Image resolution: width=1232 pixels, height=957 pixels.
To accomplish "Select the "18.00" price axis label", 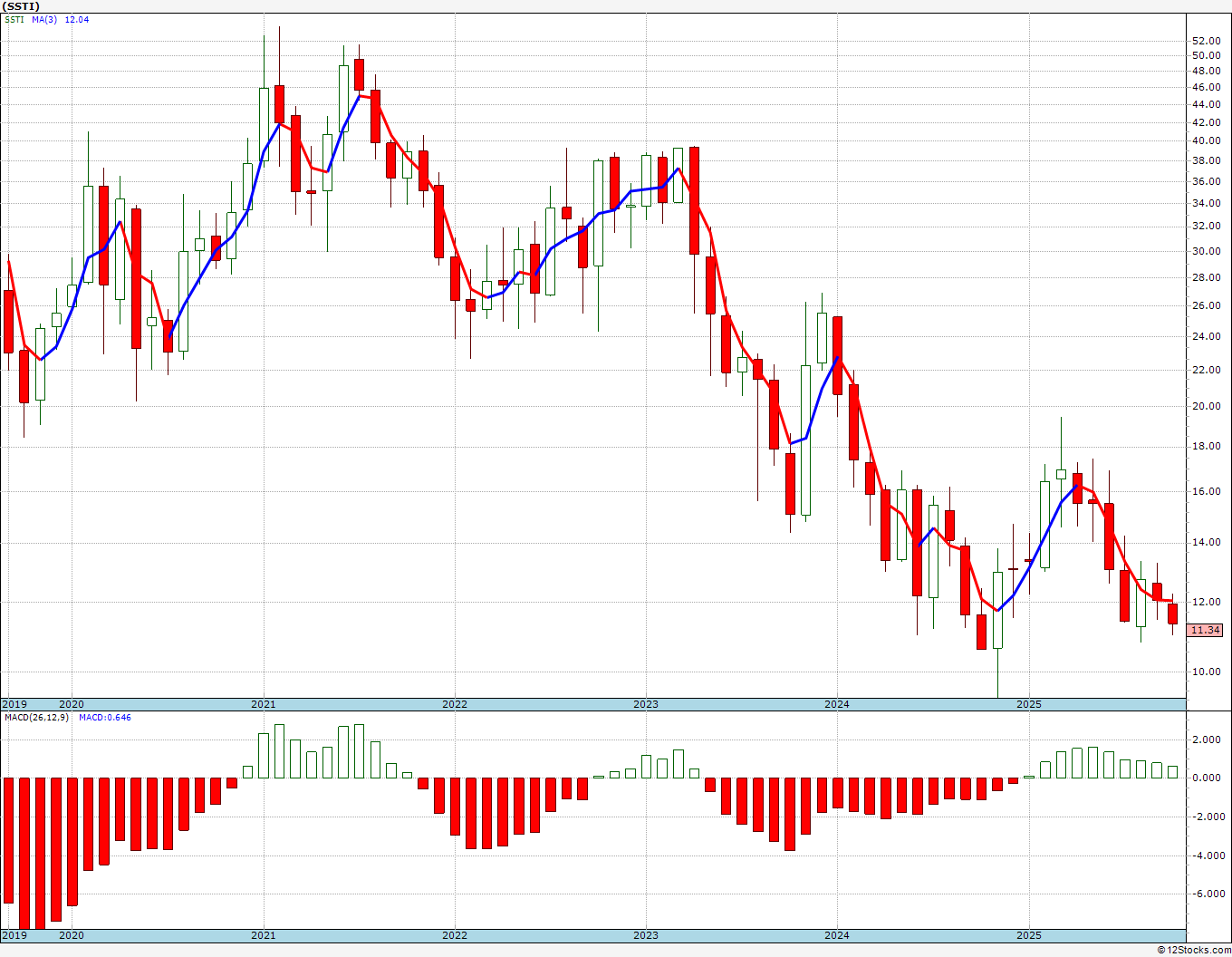I will click(x=1206, y=447).
